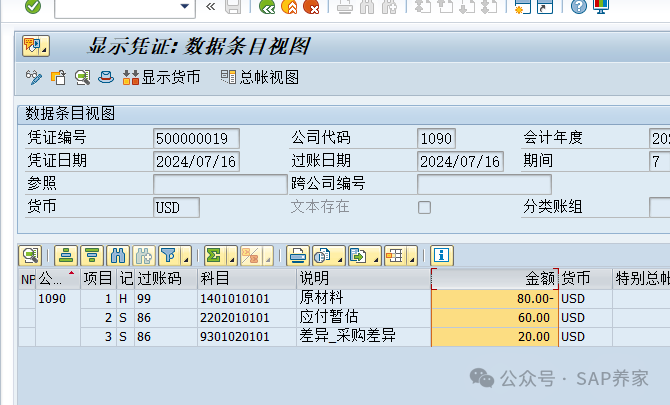
Task: Click the 金额 column header
Action: [x=495, y=279]
